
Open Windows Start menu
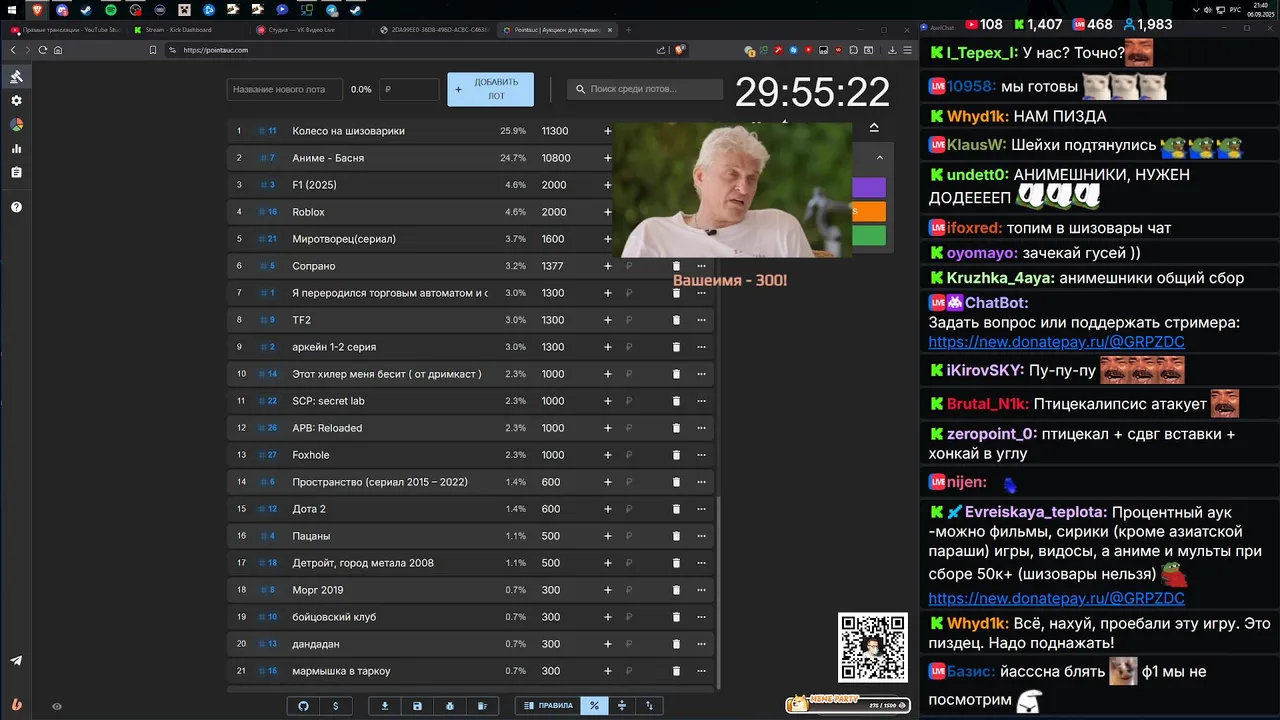point(14,10)
